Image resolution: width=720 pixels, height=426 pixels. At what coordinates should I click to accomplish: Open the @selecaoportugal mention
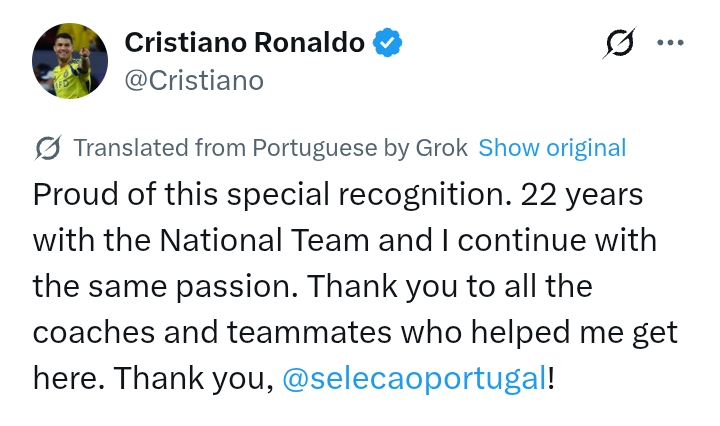click(x=414, y=379)
